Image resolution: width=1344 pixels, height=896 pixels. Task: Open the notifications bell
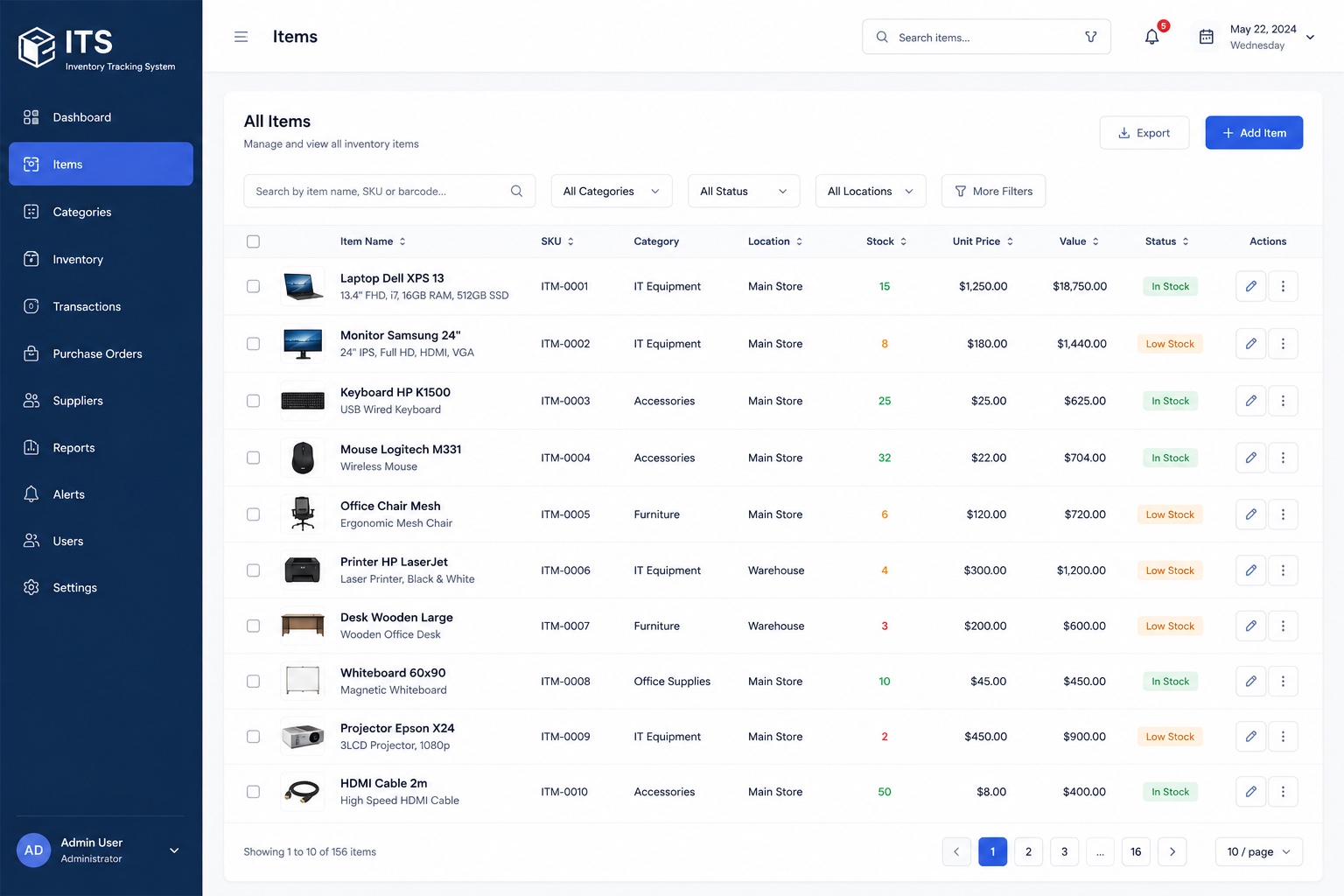coord(1151,37)
